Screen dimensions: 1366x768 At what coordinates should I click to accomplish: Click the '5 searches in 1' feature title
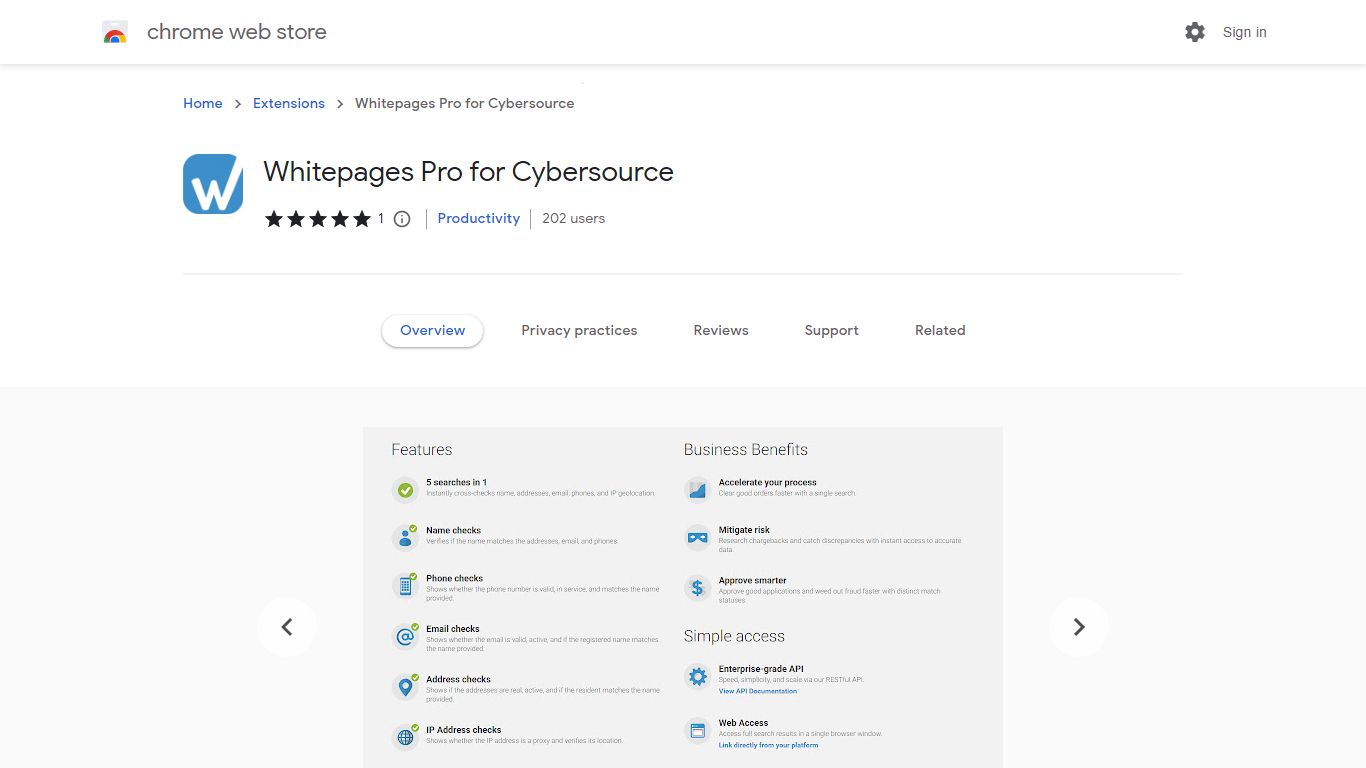(457, 483)
